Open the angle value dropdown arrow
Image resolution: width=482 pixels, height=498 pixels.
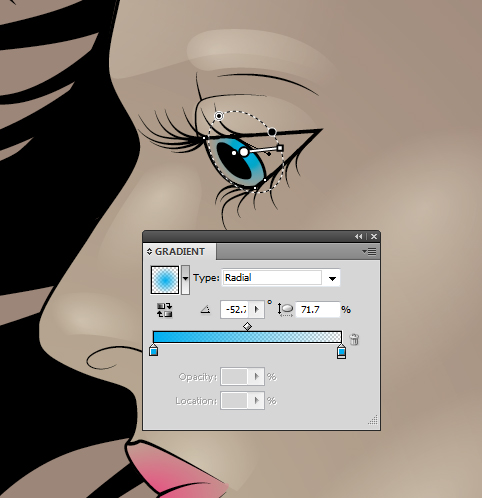click(x=256, y=310)
